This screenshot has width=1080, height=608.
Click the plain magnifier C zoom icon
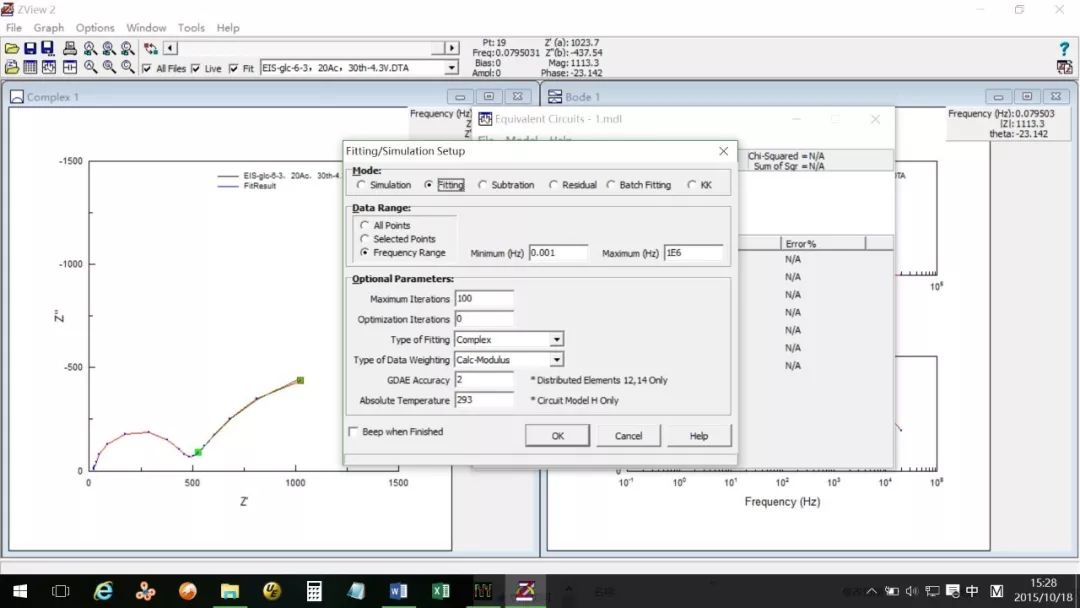click(127, 67)
